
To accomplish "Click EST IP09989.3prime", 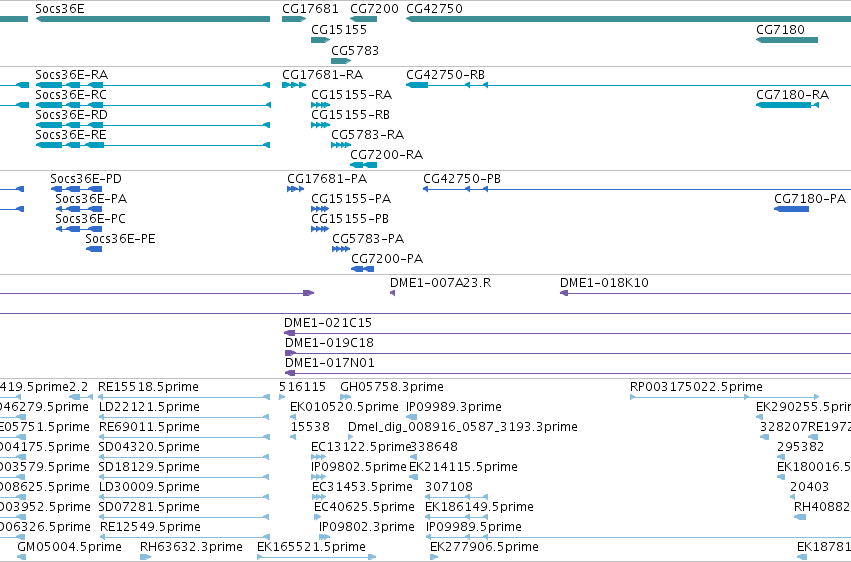I will [x=411, y=417].
